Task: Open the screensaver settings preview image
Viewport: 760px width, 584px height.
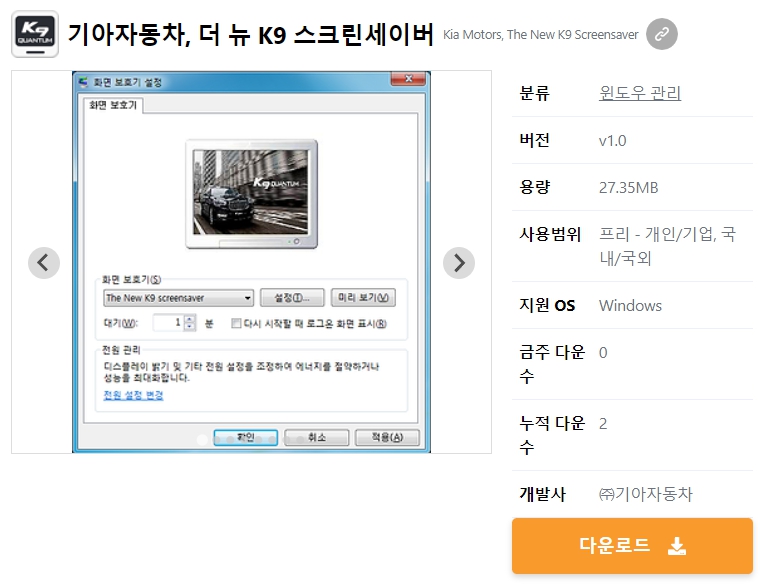Action: pos(251,262)
